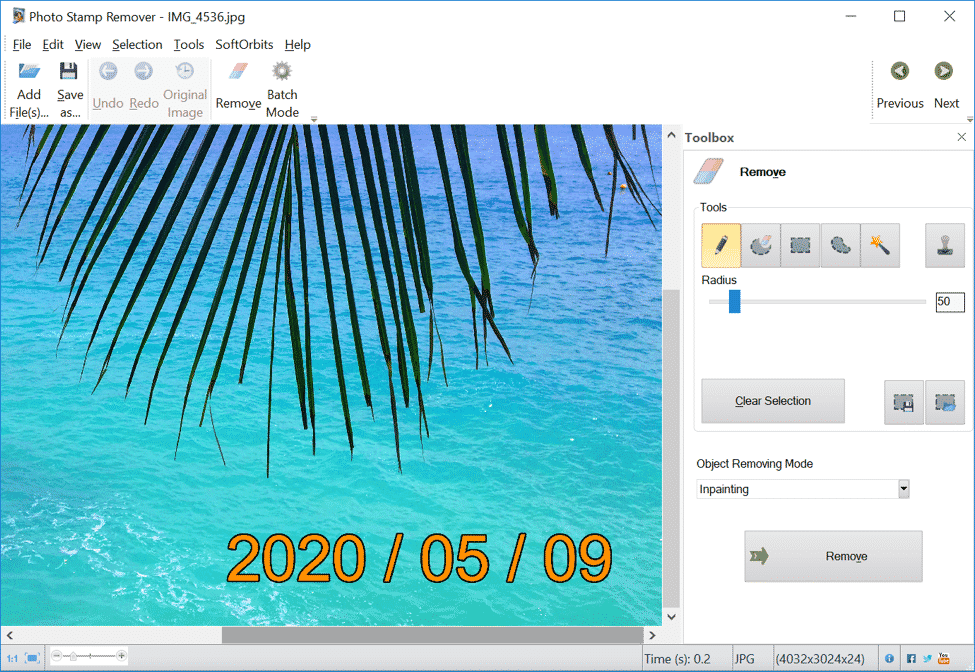Open the SoftOrbits menu
The width and height of the screenshot is (975, 672).
244,45
